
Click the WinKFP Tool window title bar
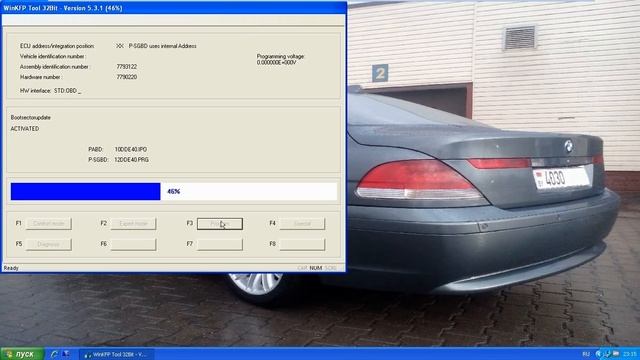tap(173, 8)
